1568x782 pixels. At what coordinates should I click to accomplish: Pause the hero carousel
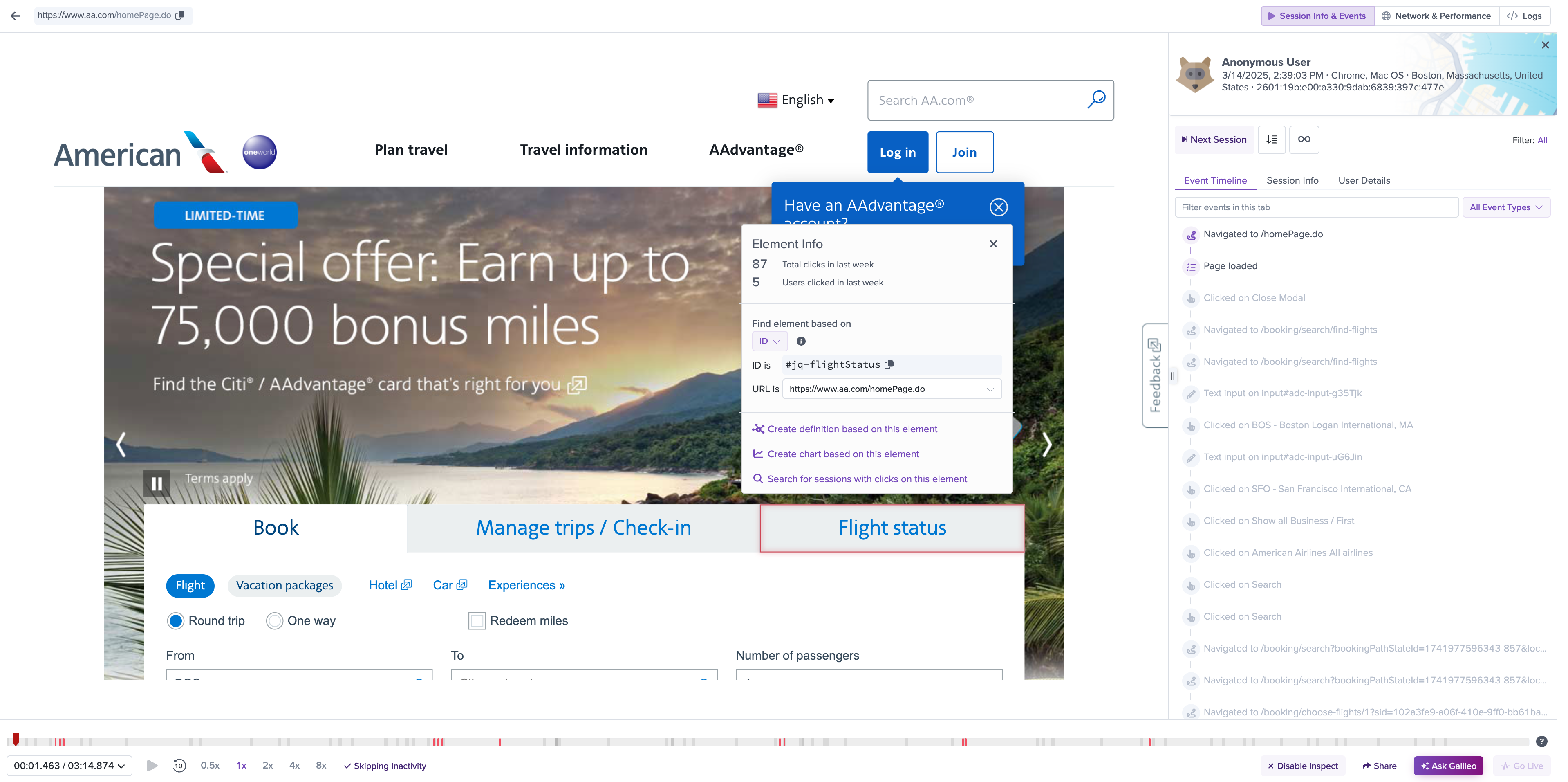(157, 483)
